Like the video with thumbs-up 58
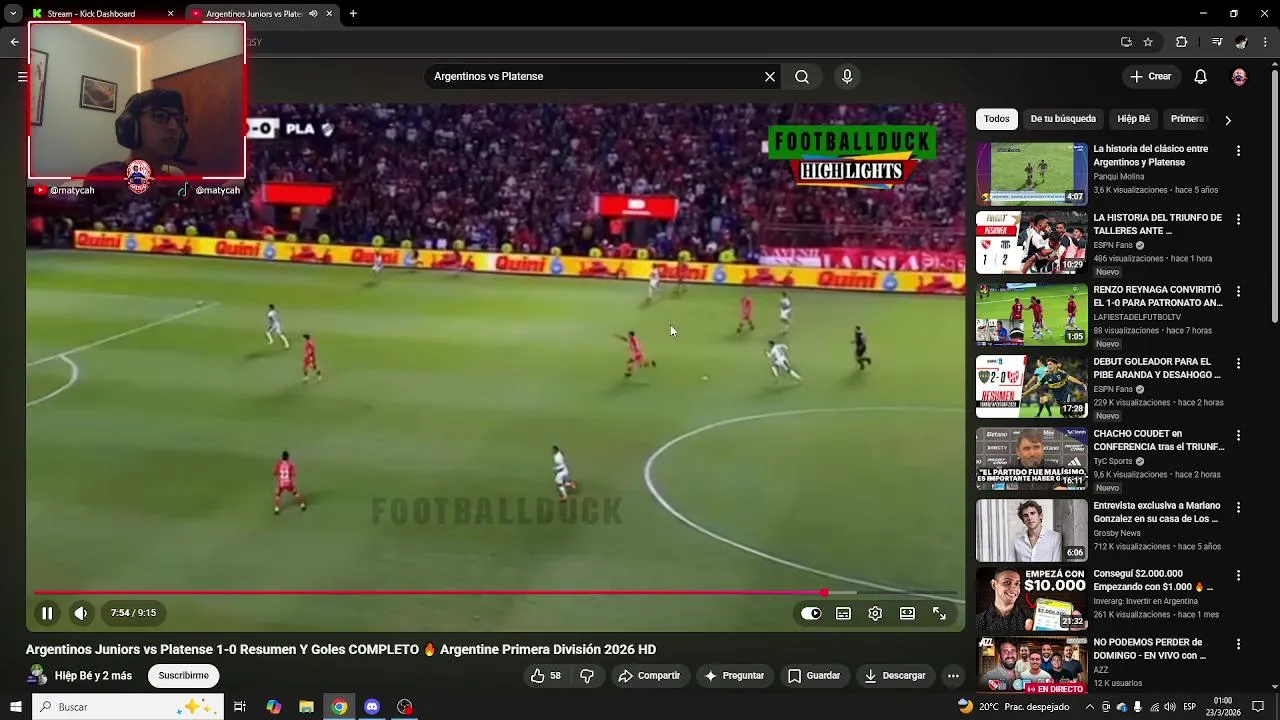This screenshot has width=1280, height=720. 546,676
